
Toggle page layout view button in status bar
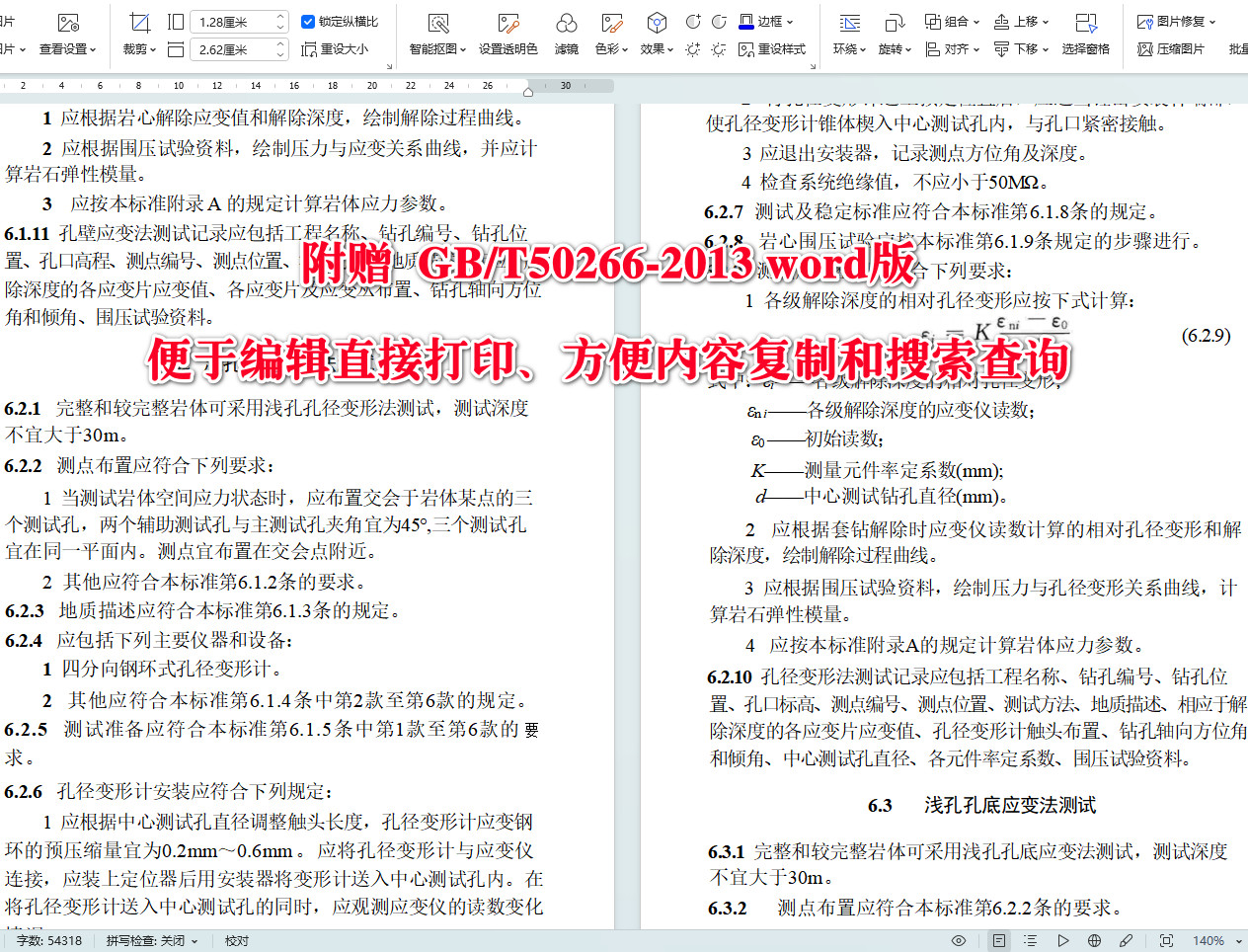tap(999, 940)
